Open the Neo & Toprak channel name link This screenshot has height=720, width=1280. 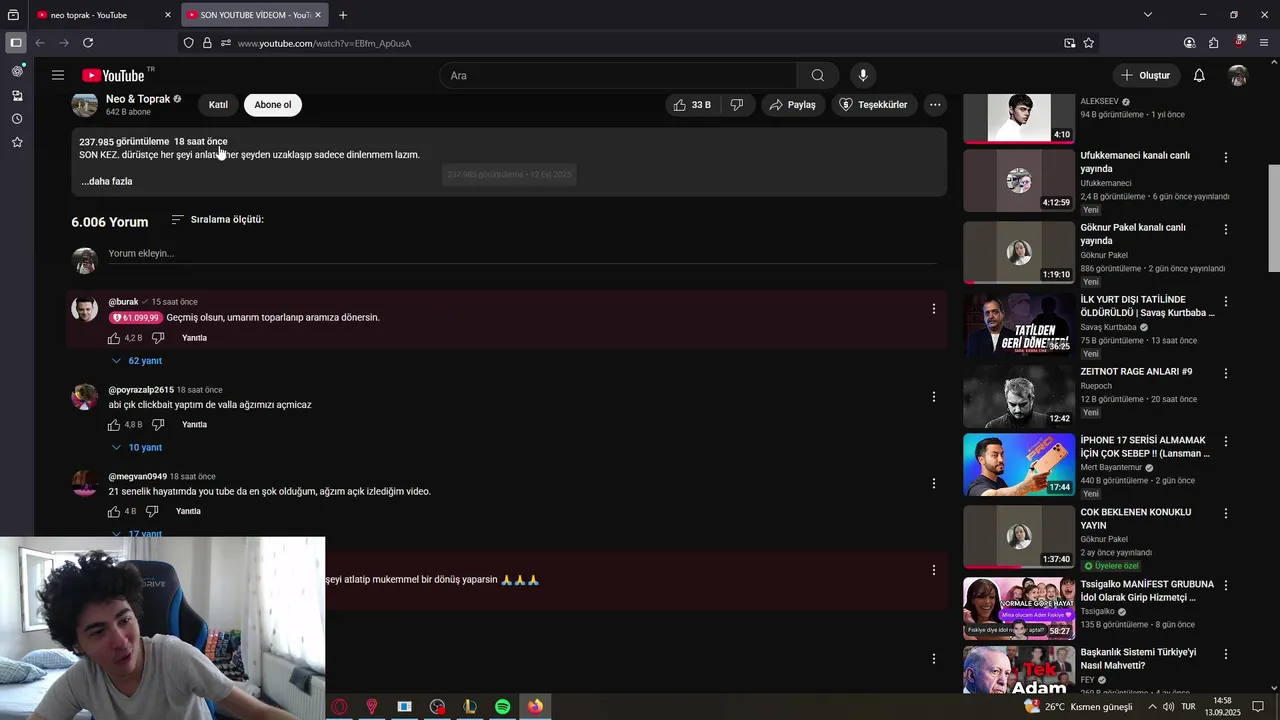[138, 99]
